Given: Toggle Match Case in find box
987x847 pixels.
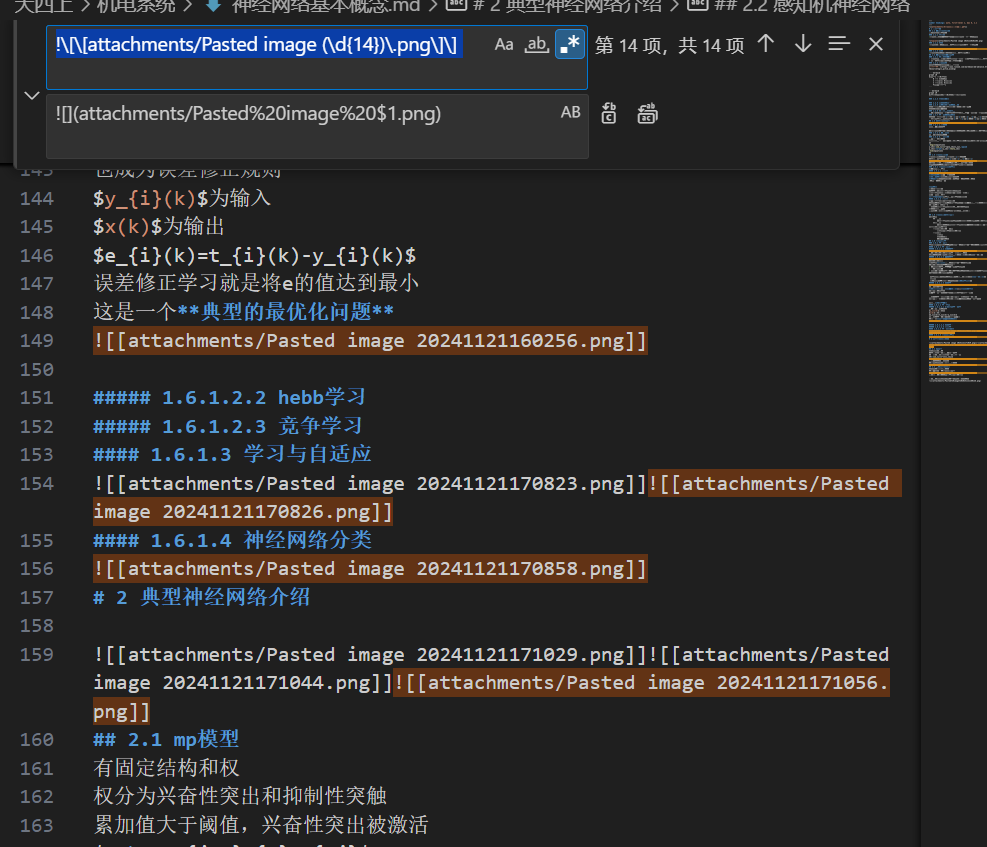Looking at the screenshot, I should click(x=504, y=44).
